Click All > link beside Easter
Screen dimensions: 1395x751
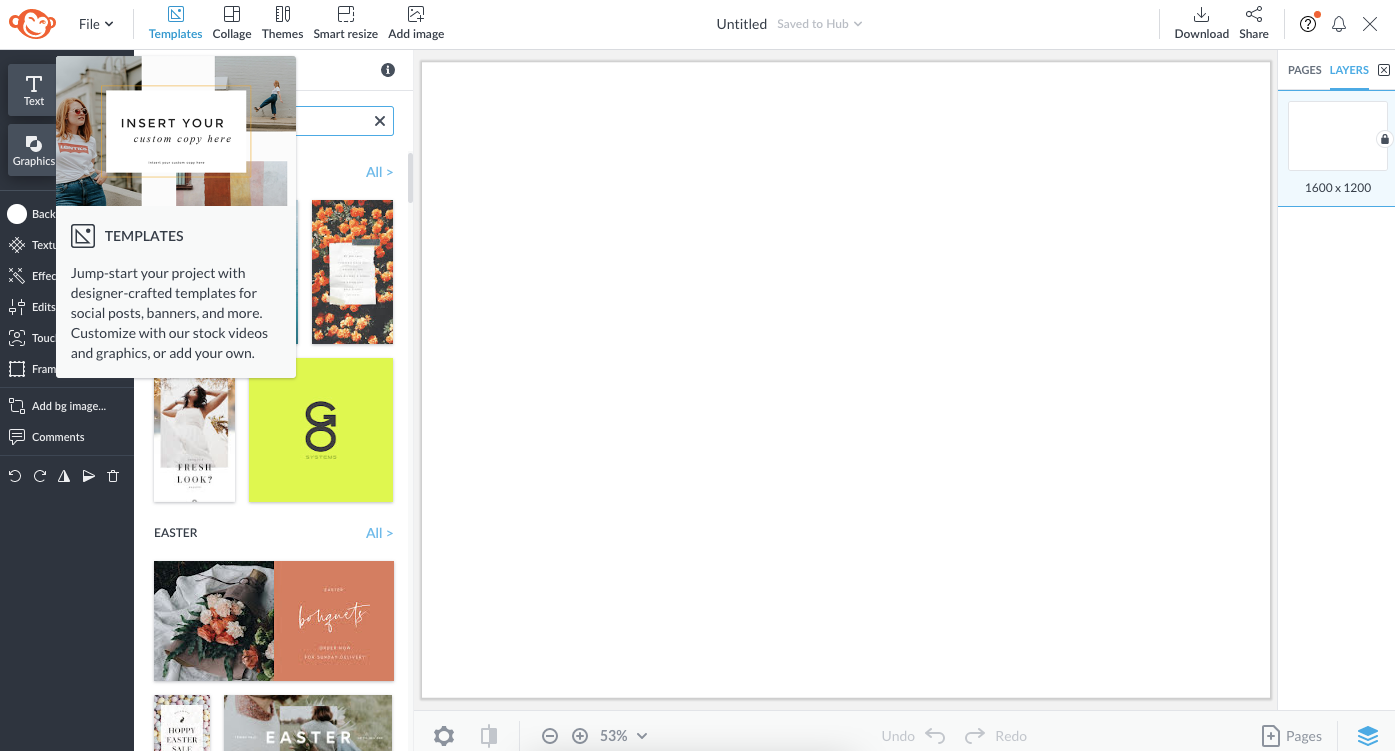[379, 533]
